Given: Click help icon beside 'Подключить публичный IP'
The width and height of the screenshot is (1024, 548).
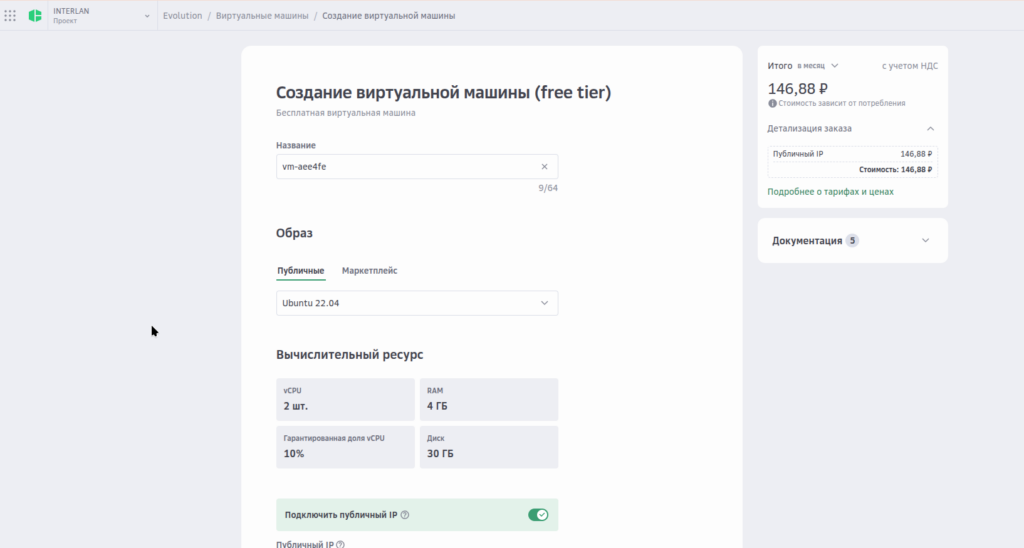Looking at the screenshot, I should [405, 515].
